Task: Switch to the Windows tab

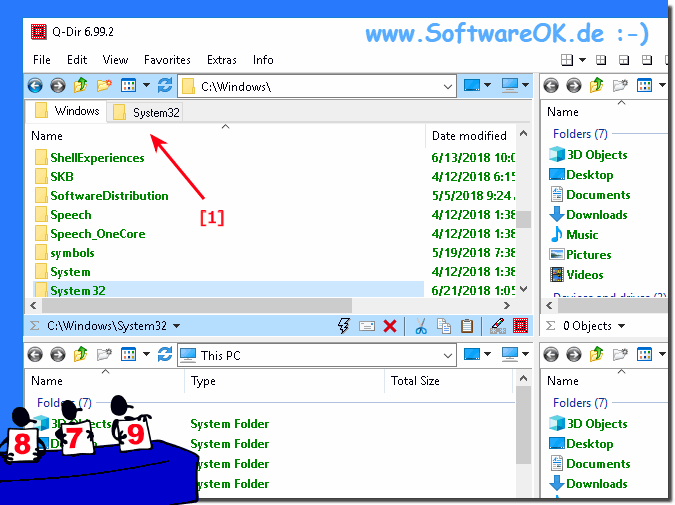Action: (67, 111)
